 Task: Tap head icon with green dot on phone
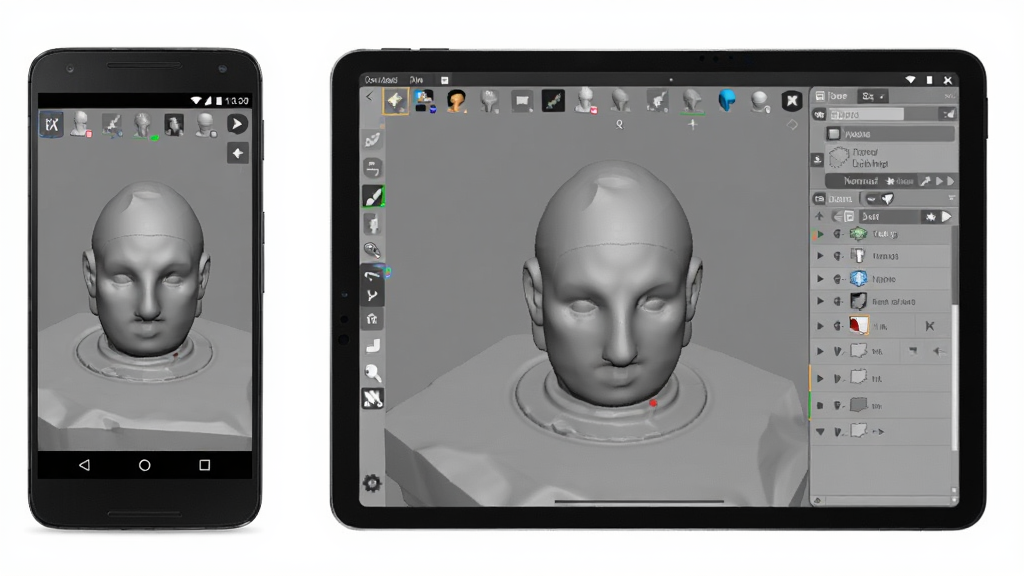[143, 125]
